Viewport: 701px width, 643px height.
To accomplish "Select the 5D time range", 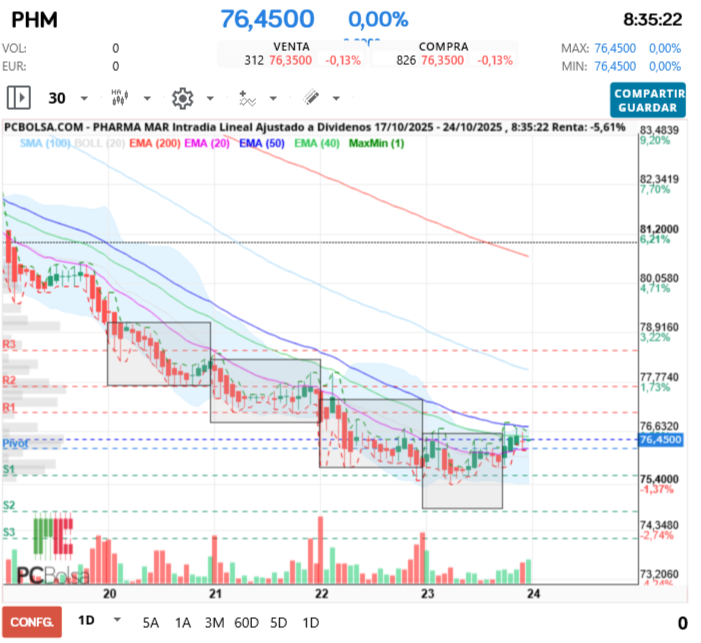I will click(x=279, y=623).
